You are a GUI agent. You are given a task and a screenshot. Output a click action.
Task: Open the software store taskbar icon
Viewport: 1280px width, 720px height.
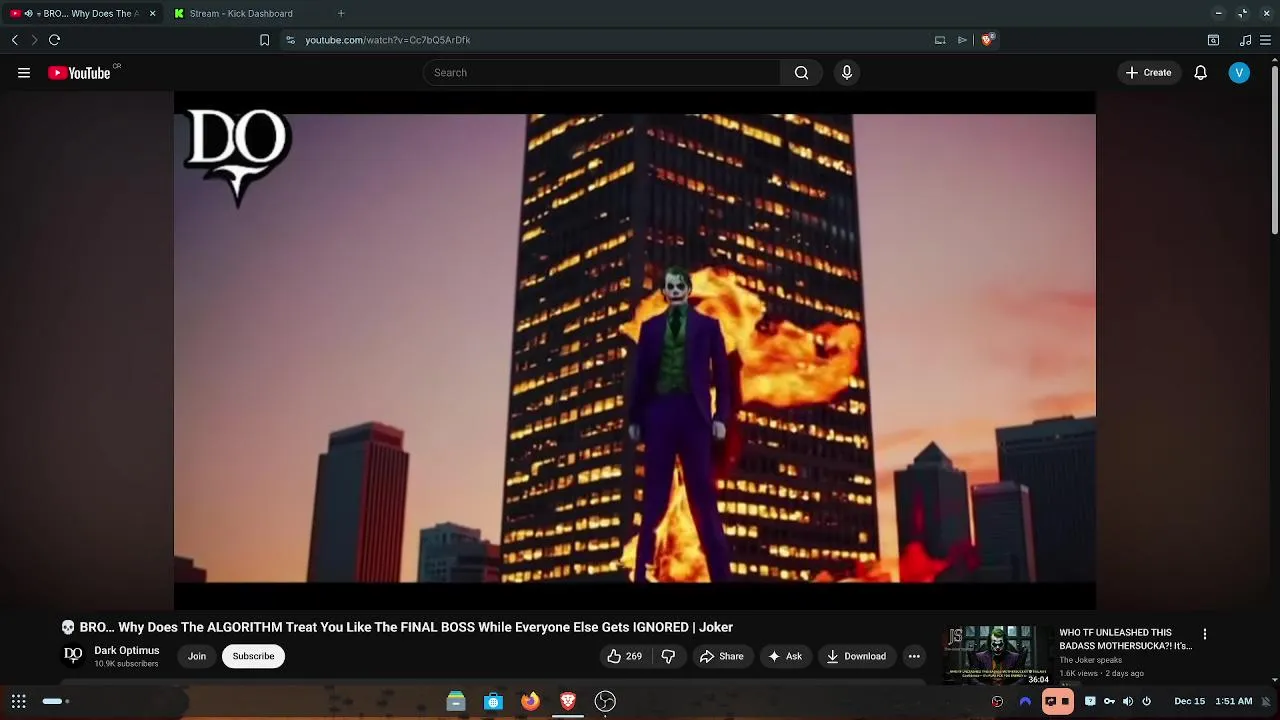point(493,701)
